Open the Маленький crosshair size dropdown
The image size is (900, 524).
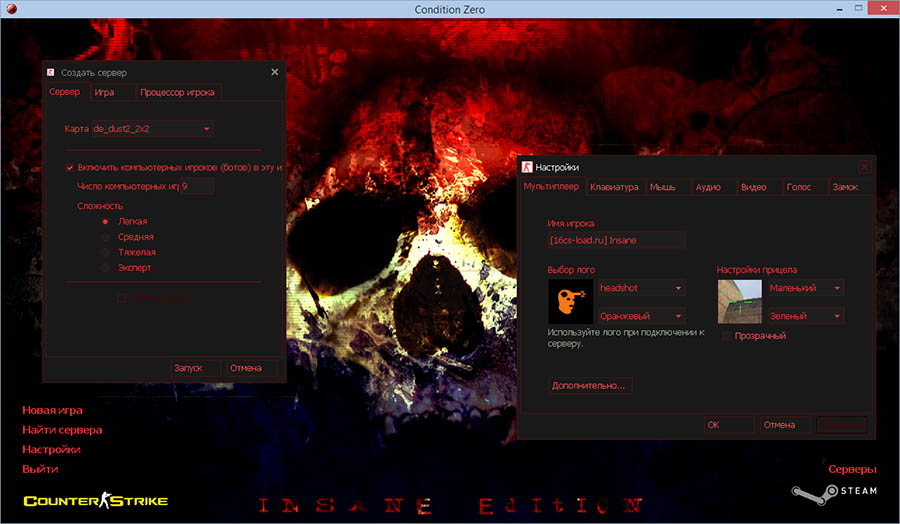point(806,288)
